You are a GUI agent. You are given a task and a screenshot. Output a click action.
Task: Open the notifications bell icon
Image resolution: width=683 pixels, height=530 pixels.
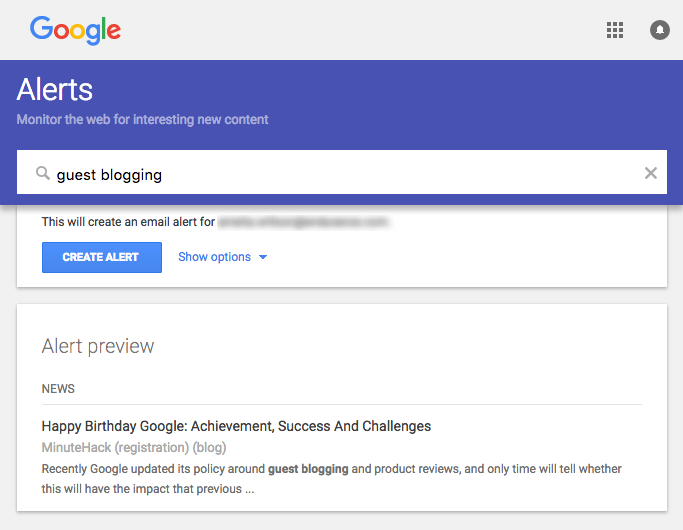[659, 30]
